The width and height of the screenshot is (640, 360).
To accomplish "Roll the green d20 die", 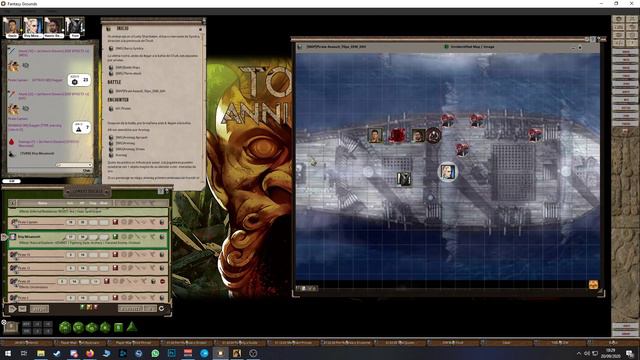I will tap(64, 327).
